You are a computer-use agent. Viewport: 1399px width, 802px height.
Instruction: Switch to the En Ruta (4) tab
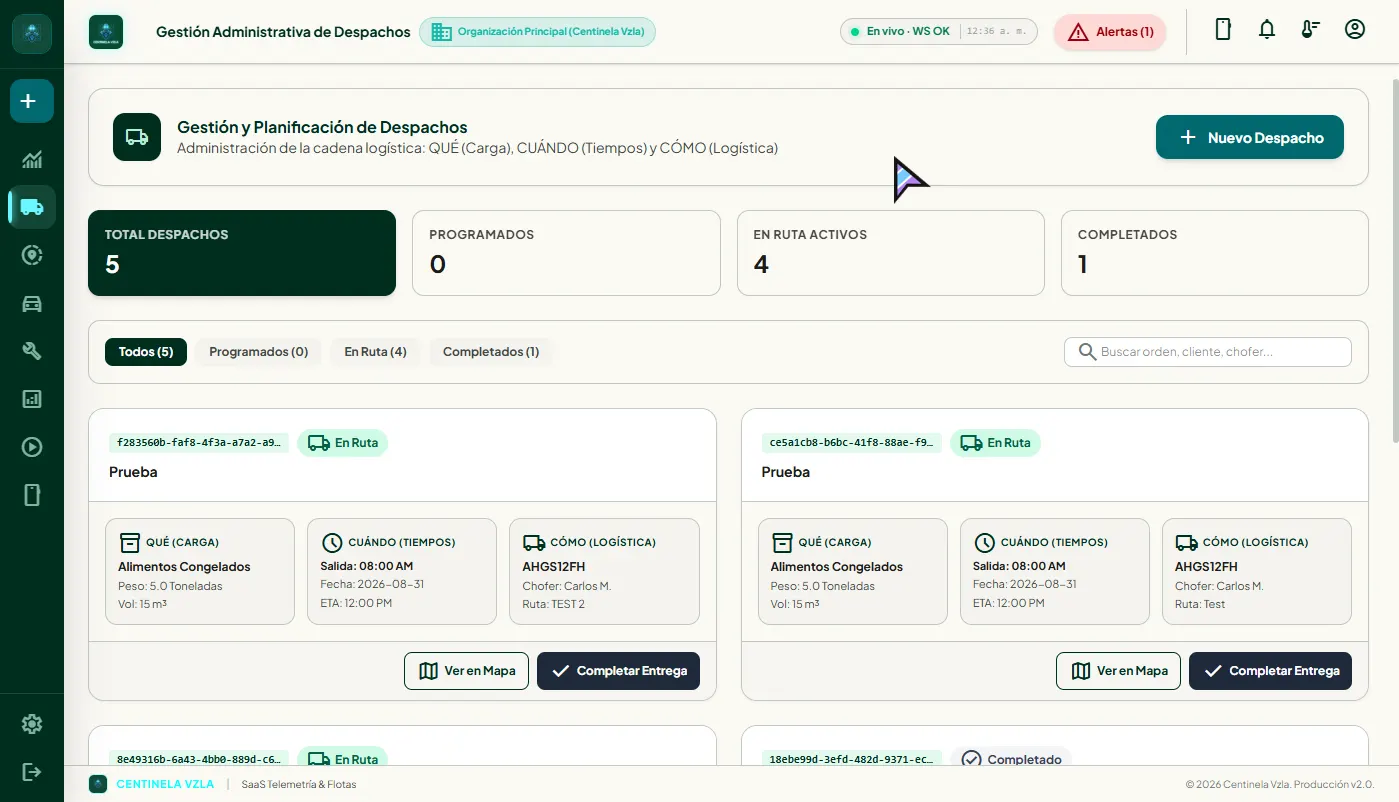point(375,352)
